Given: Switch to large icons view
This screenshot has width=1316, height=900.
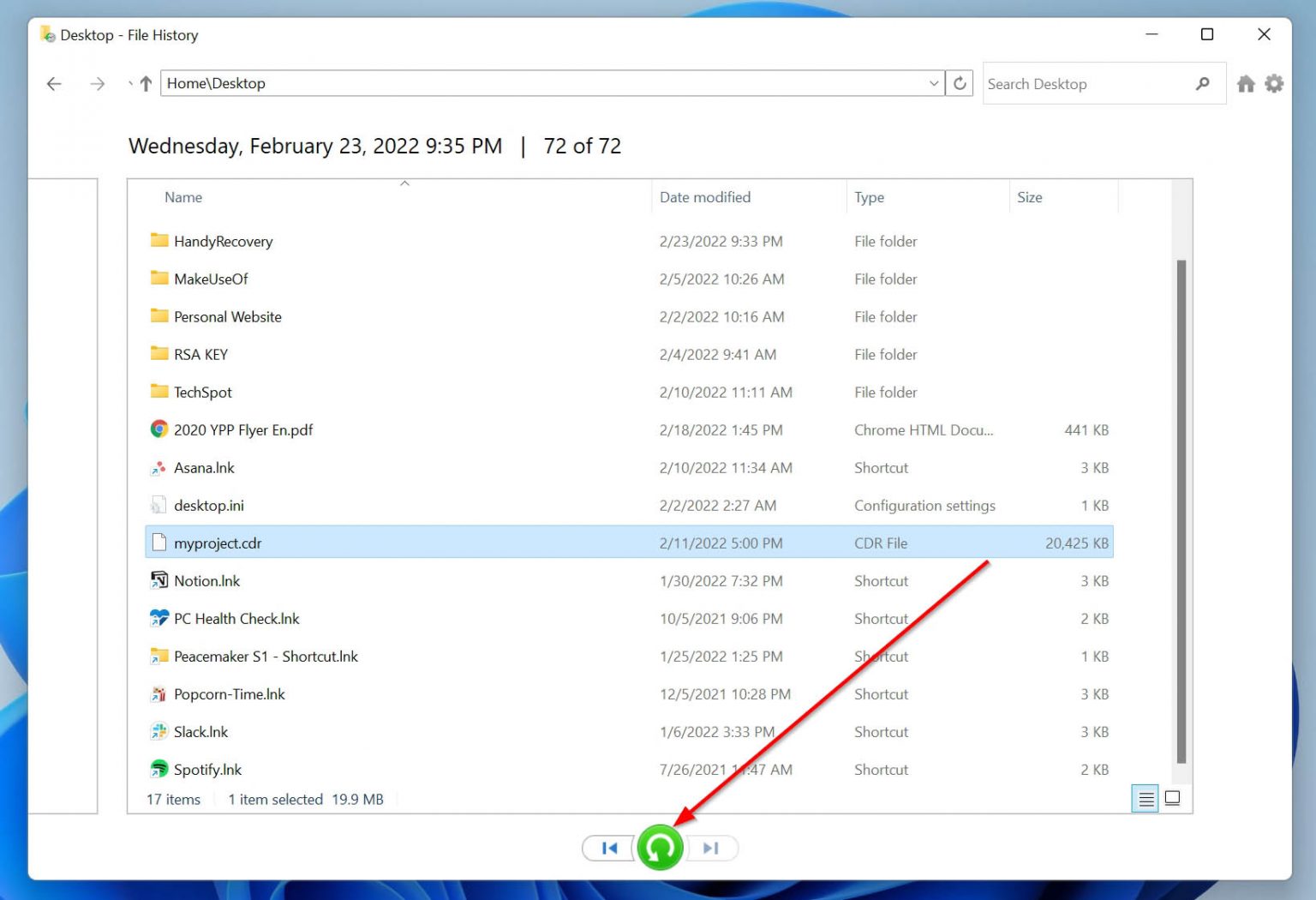Looking at the screenshot, I should pos(1172,798).
